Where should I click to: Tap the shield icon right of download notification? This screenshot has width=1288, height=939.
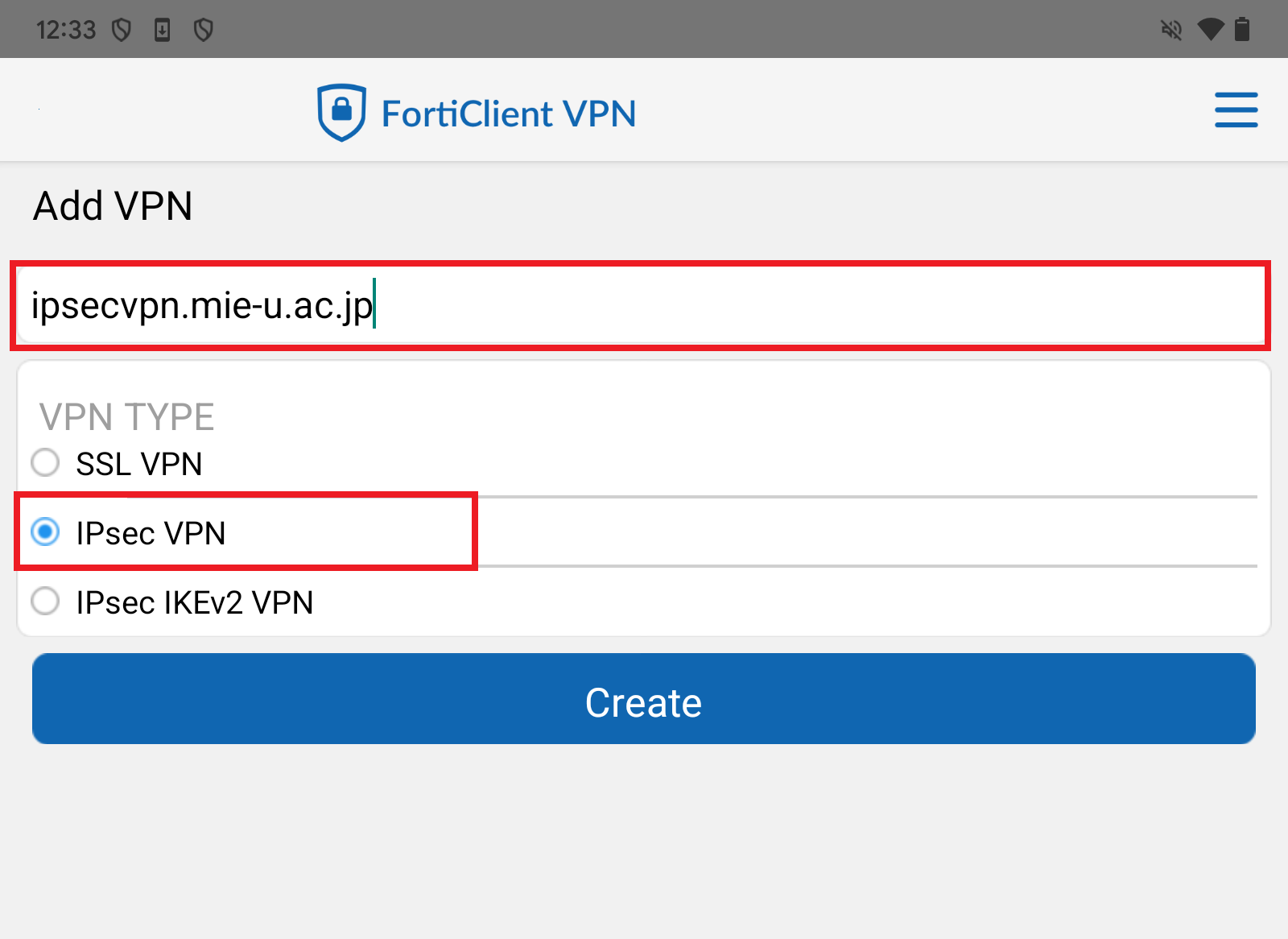pyautogui.click(x=204, y=31)
